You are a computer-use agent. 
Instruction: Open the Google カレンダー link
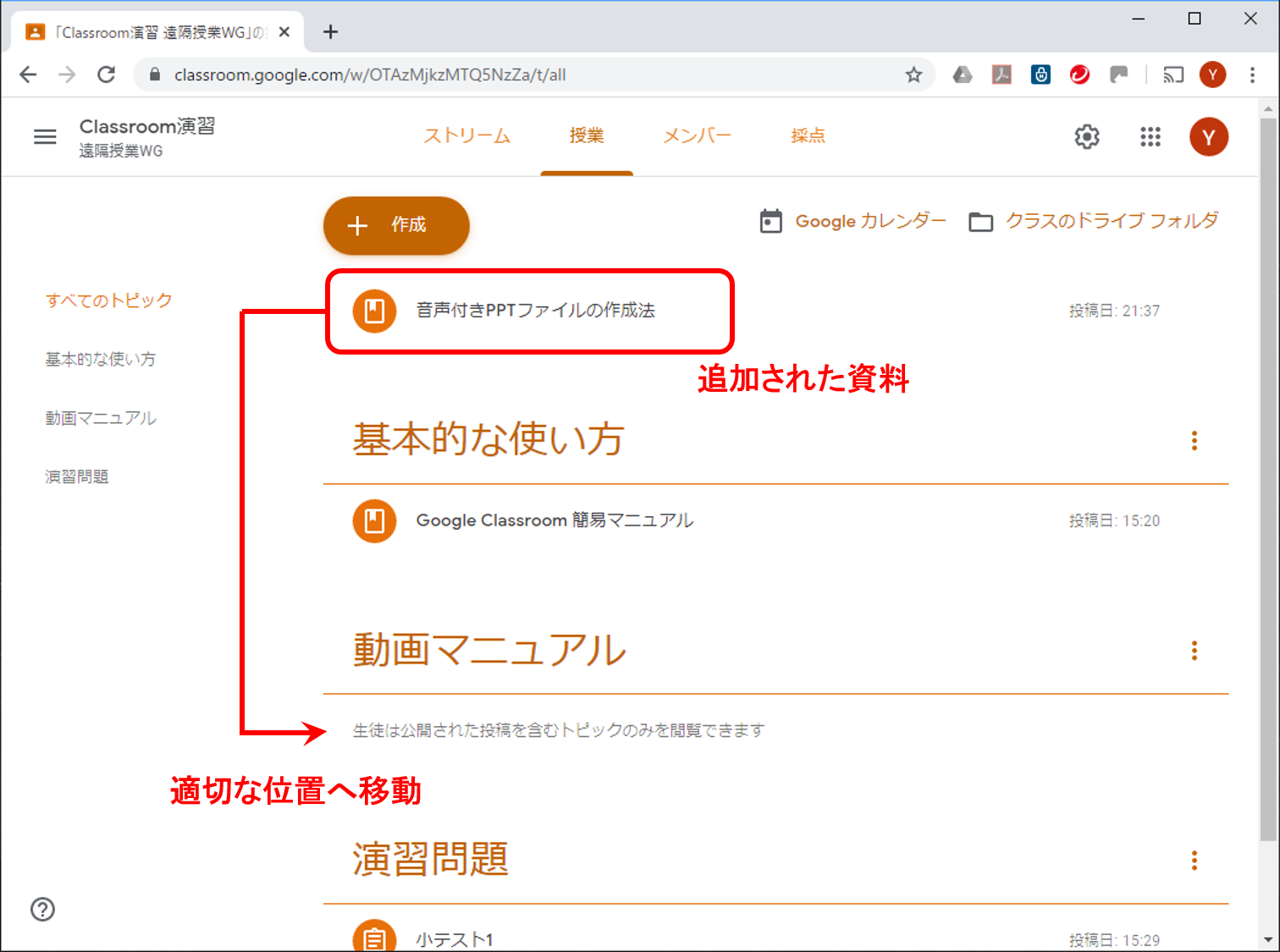[x=870, y=221]
